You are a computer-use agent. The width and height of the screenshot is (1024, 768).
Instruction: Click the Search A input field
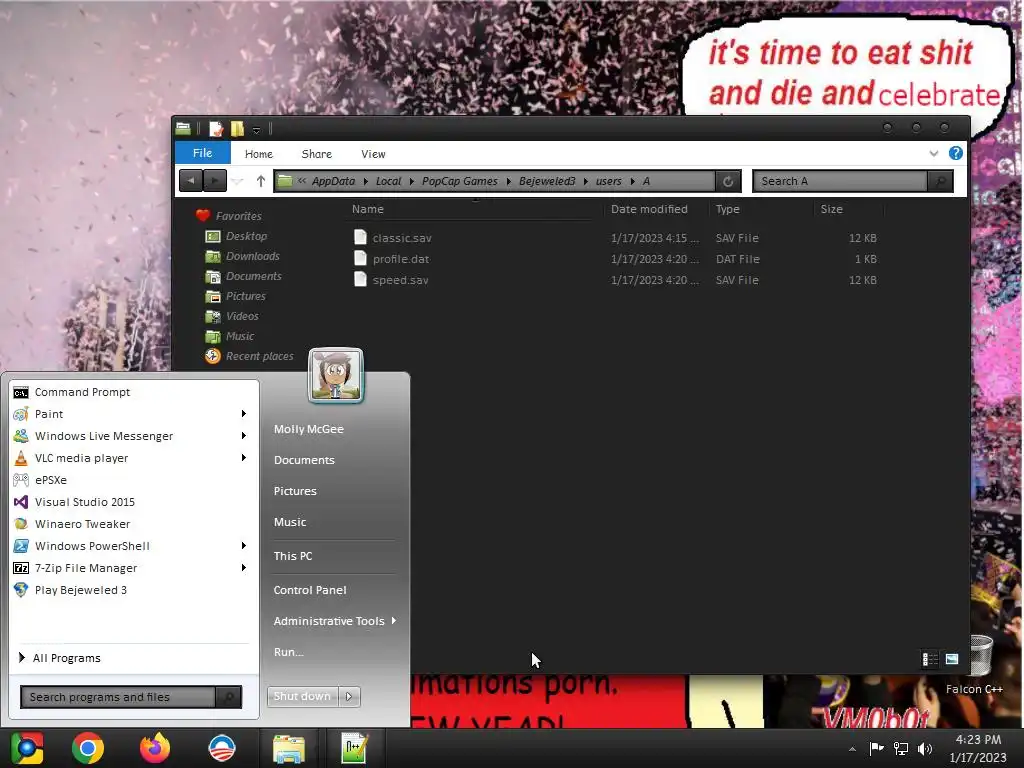(840, 181)
